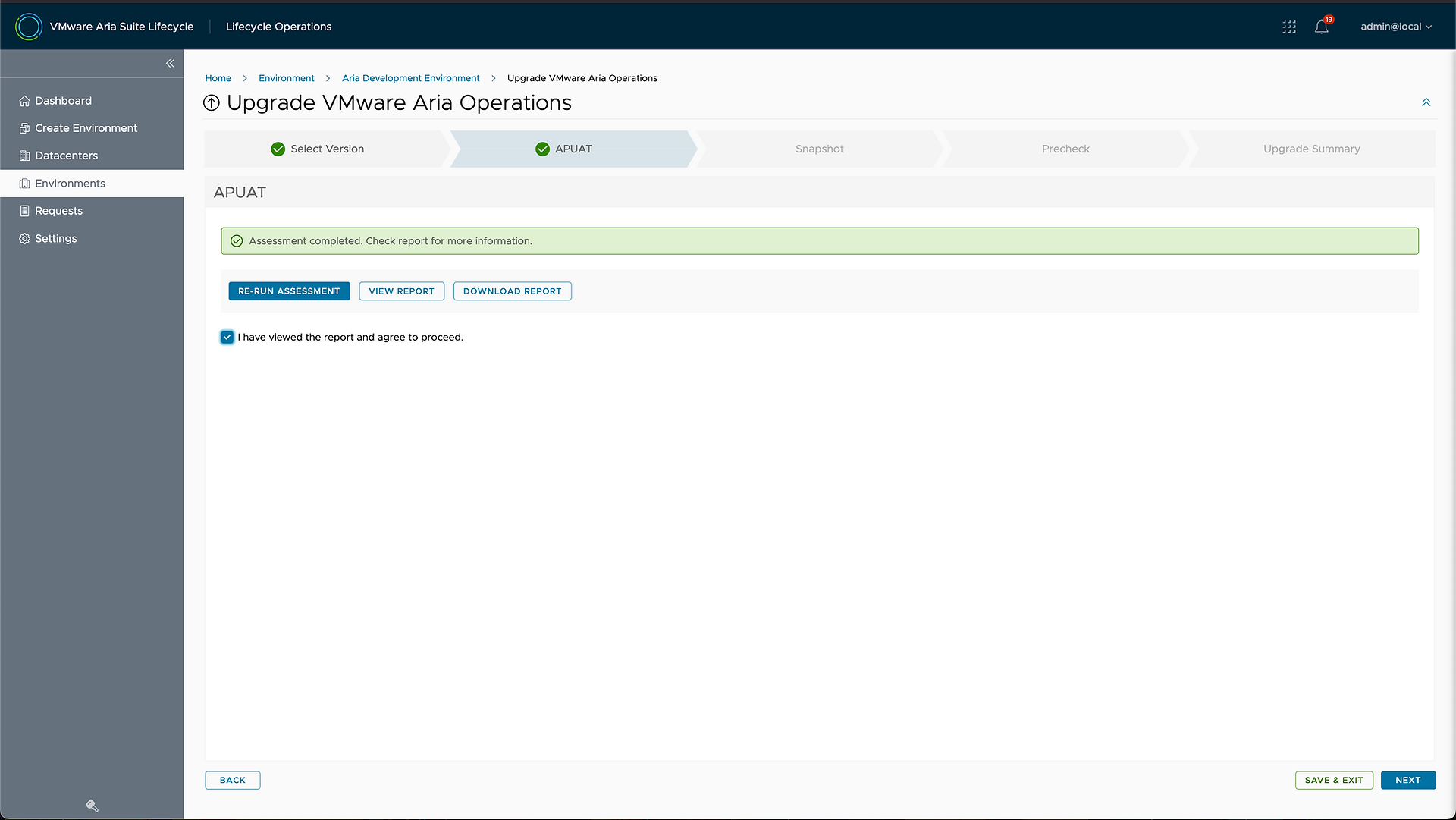Click the BACK button

pyautogui.click(x=233, y=781)
